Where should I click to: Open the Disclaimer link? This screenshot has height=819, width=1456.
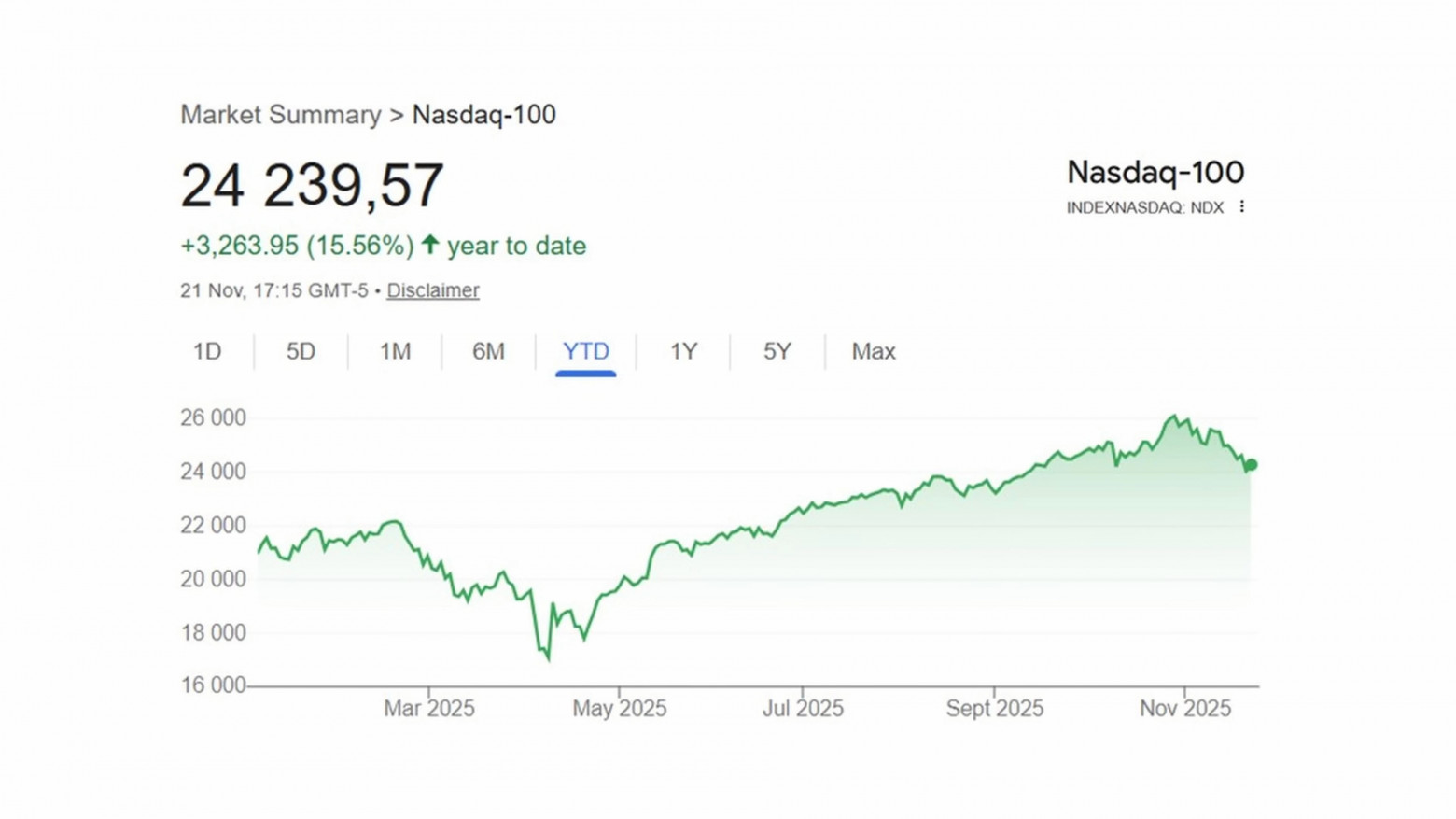coord(433,290)
